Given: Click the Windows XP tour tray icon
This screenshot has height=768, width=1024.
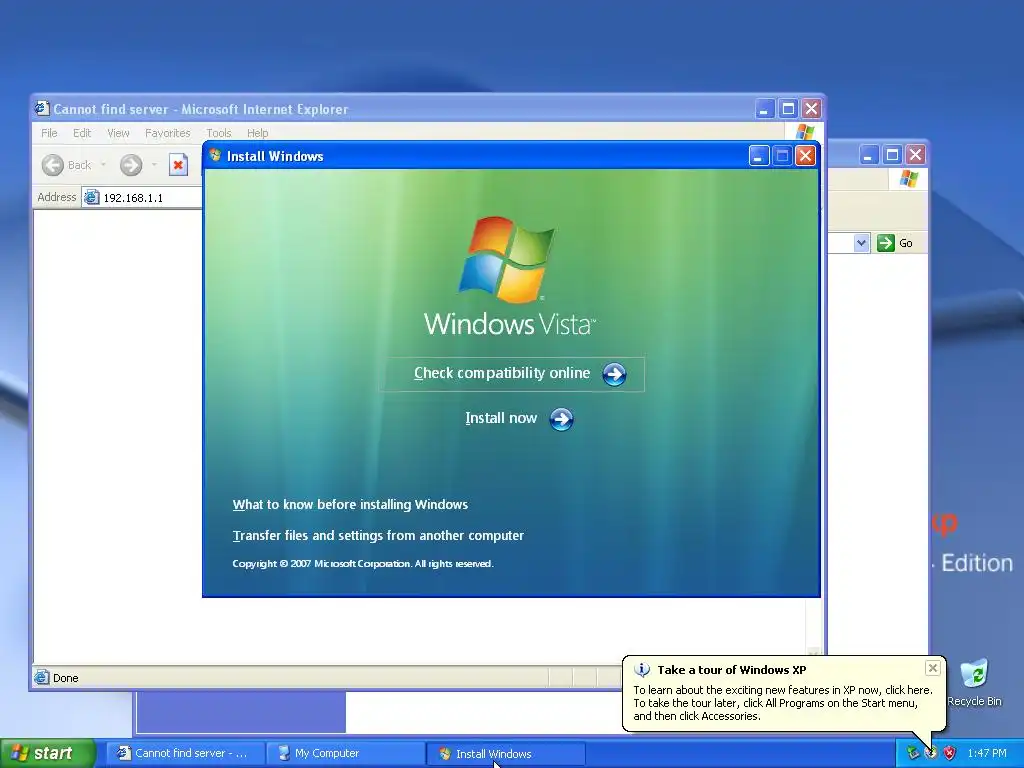Looking at the screenshot, I should 931,753.
